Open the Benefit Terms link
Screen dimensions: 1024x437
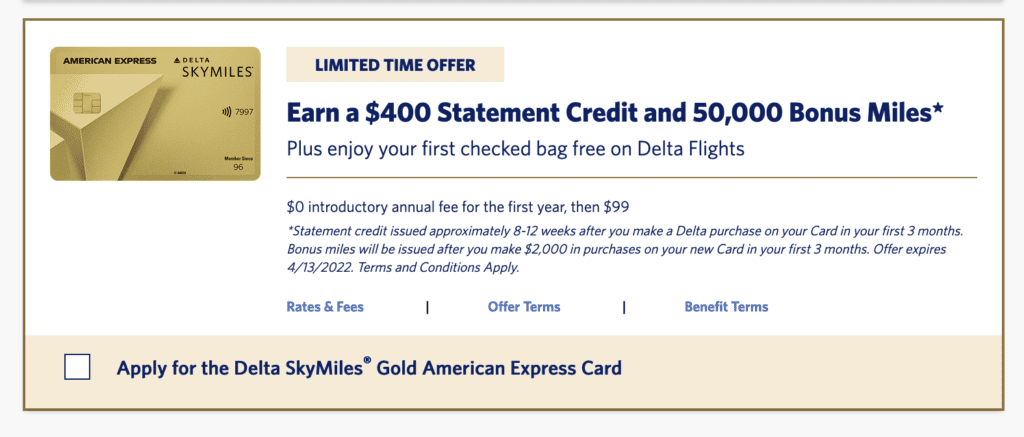[x=726, y=306]
